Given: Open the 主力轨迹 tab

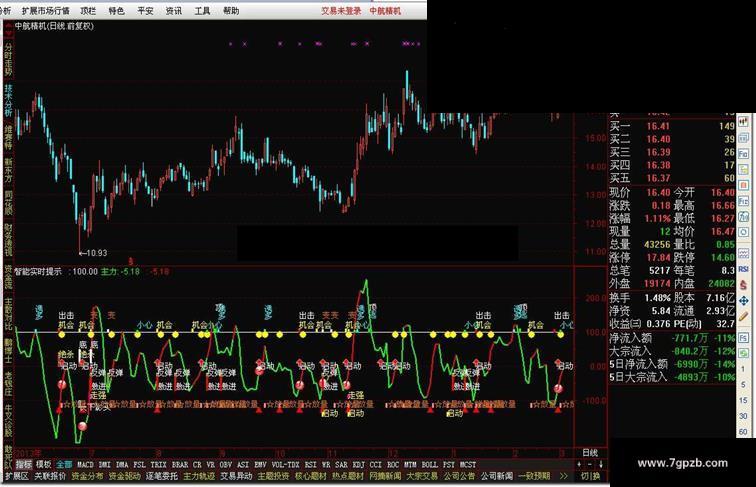Looking at the screenshot, I should pos(199,476).
